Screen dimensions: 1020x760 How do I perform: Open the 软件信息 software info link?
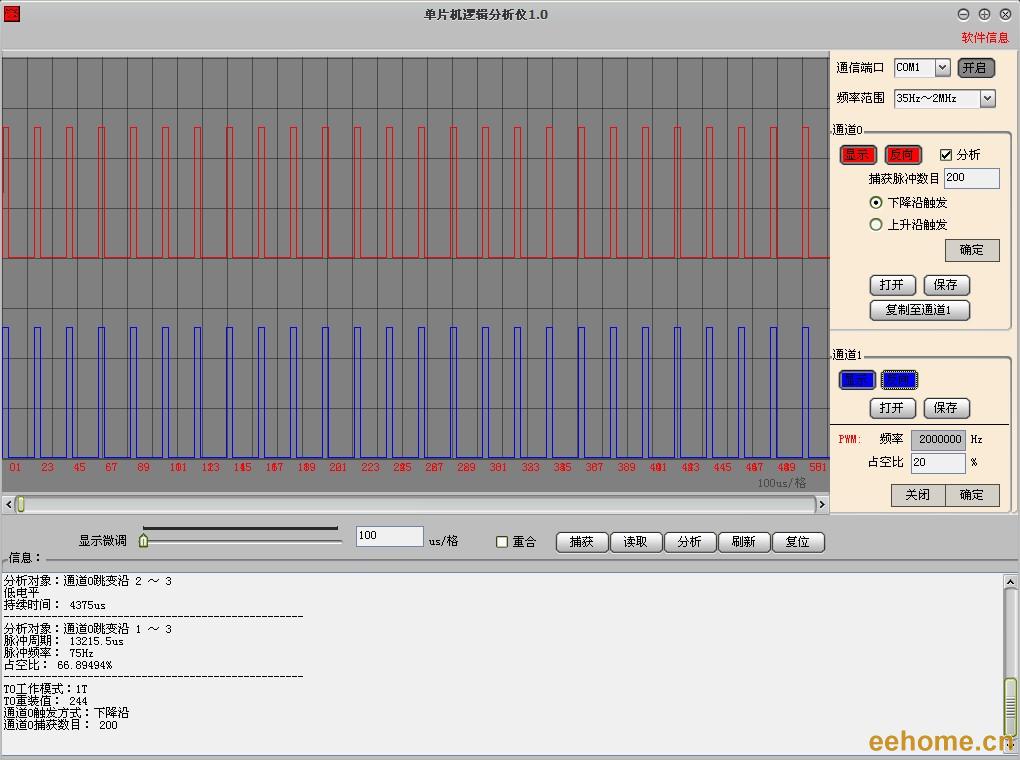click(984, 38)
